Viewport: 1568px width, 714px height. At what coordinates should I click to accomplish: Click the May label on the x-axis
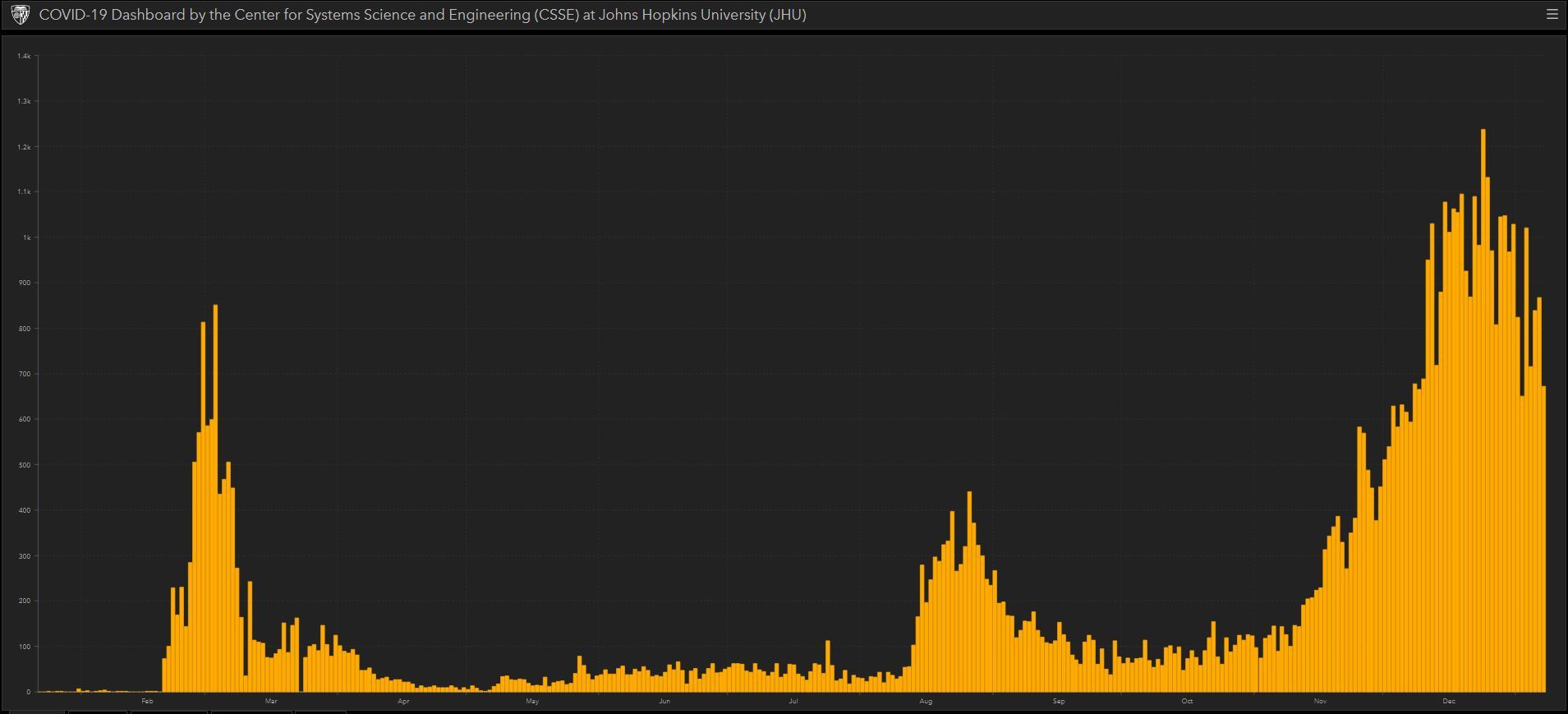[x=532, y=701]
